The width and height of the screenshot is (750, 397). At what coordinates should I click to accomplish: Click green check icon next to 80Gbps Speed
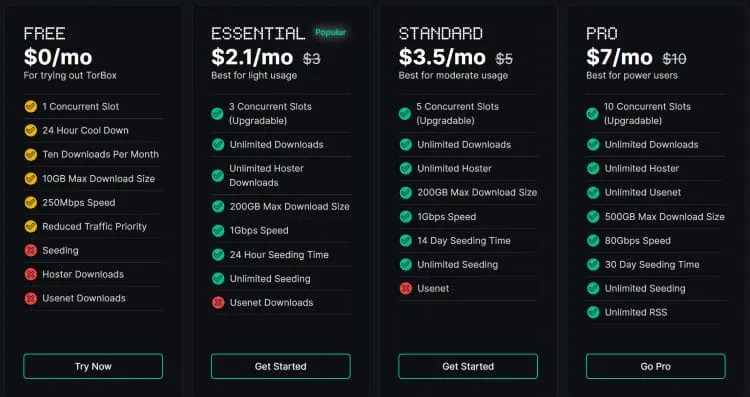click(593, 241)
